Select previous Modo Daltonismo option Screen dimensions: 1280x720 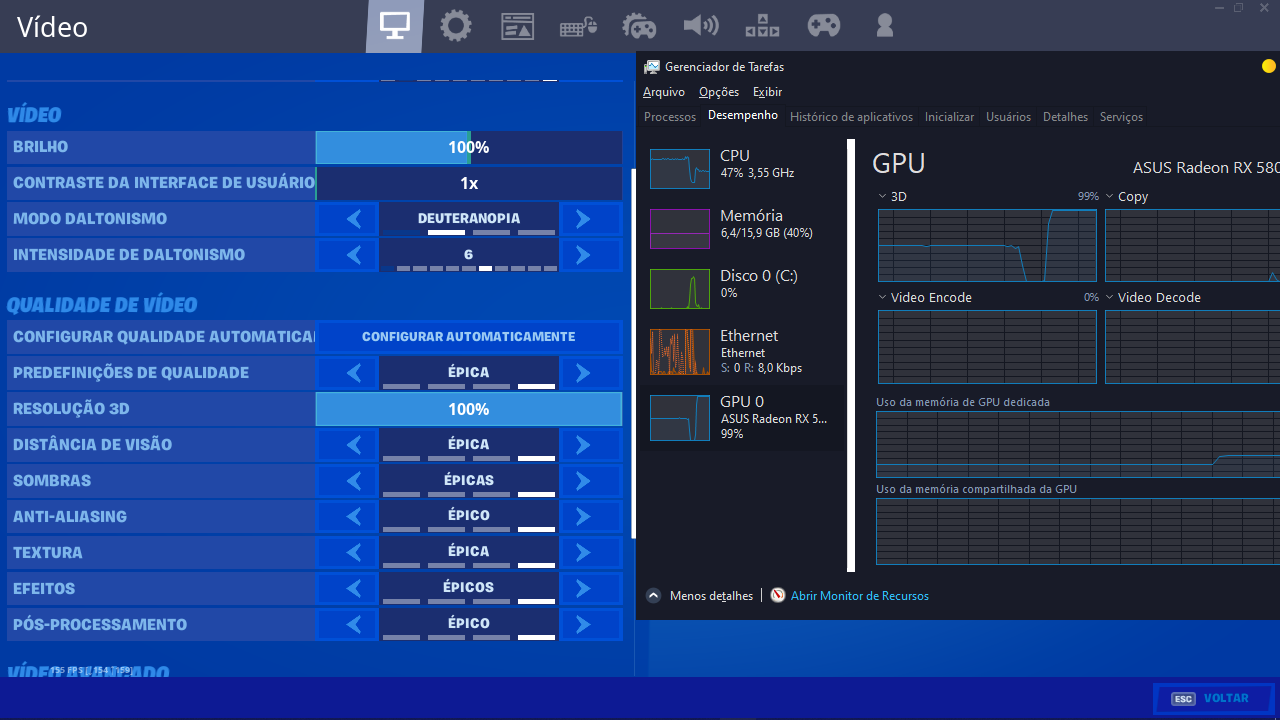(x=347, y=219)
